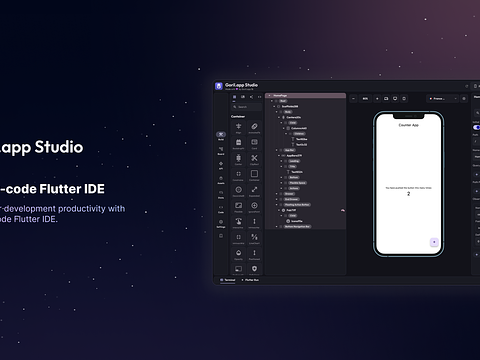This screenshot has width=480, height=360.
Task: Pick the Container widget tile
Action: tap(254, 174)
